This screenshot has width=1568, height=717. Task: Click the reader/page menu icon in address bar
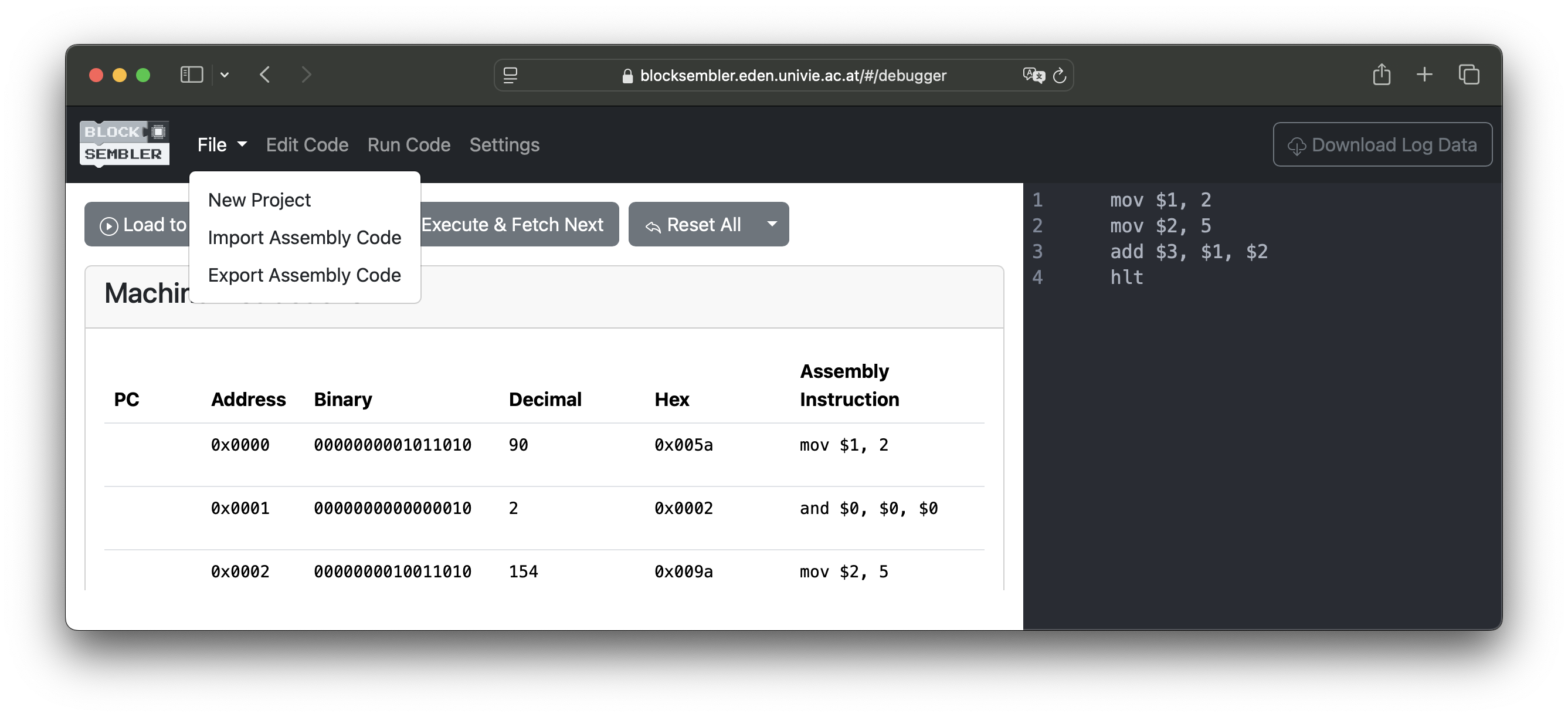pyautogui.click(x=510, y=76)
